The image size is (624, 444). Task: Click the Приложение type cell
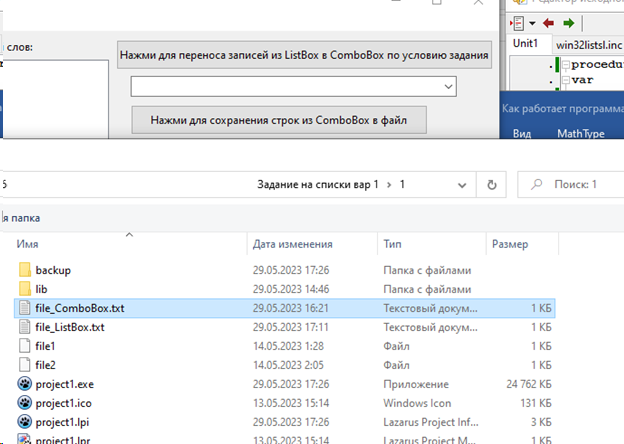[416, 384]
